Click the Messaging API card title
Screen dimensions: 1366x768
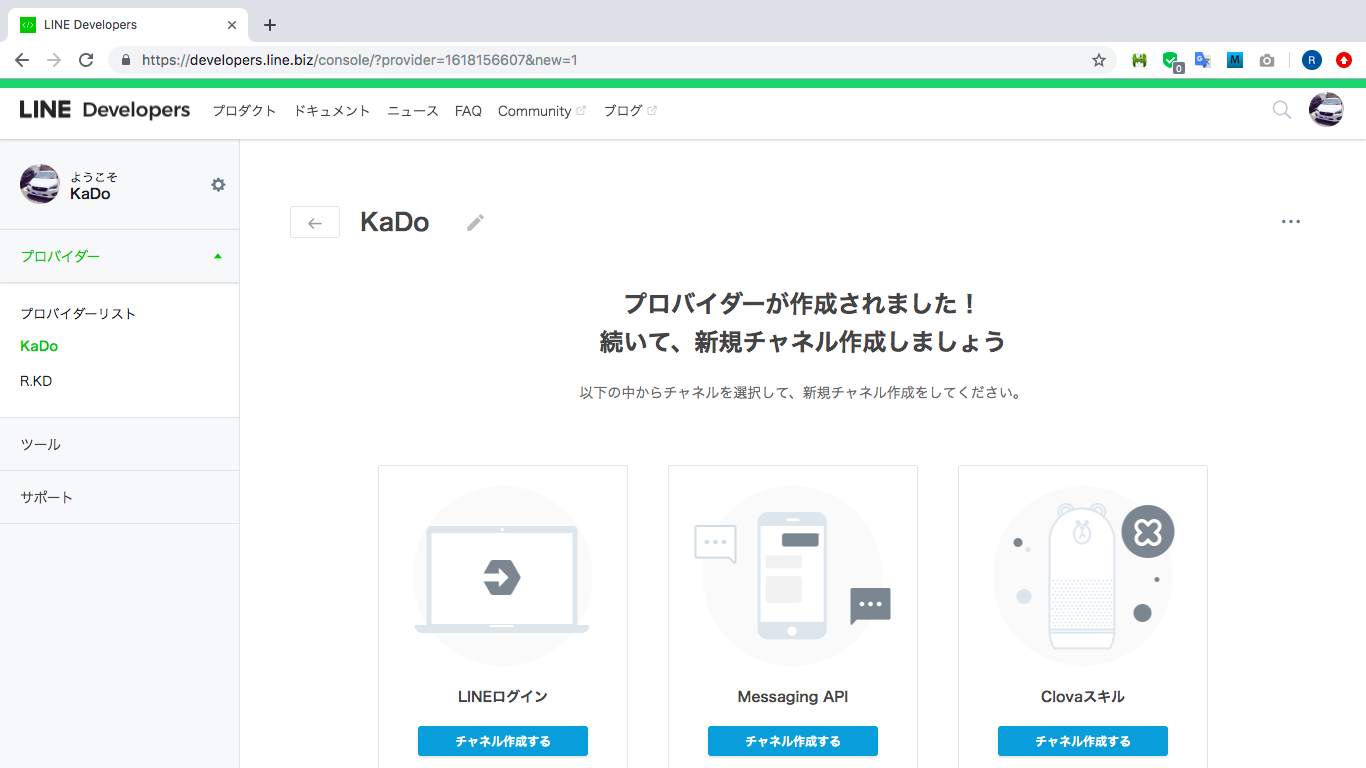coord(793,697)
